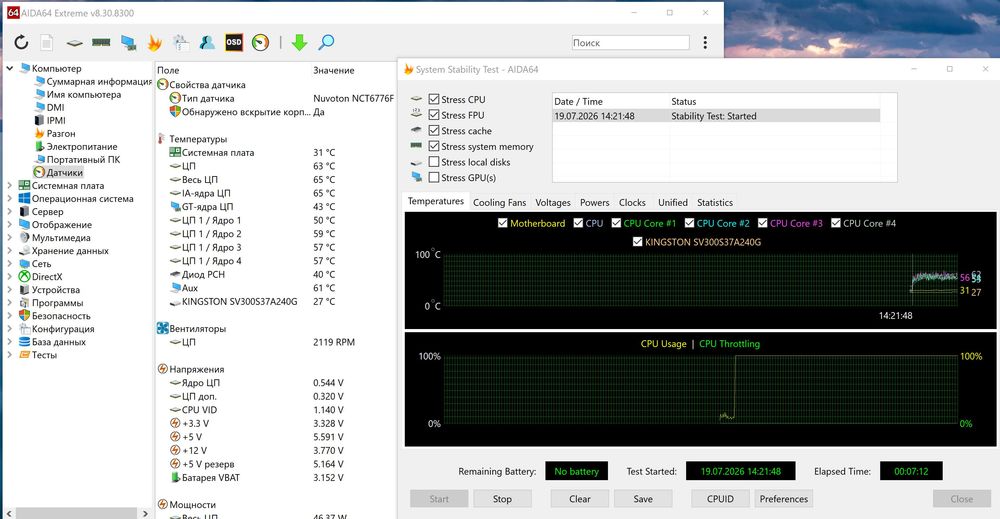Expand the Системная плата node
Viewport: 1000px width, 519px height.
tap(10, 186)
